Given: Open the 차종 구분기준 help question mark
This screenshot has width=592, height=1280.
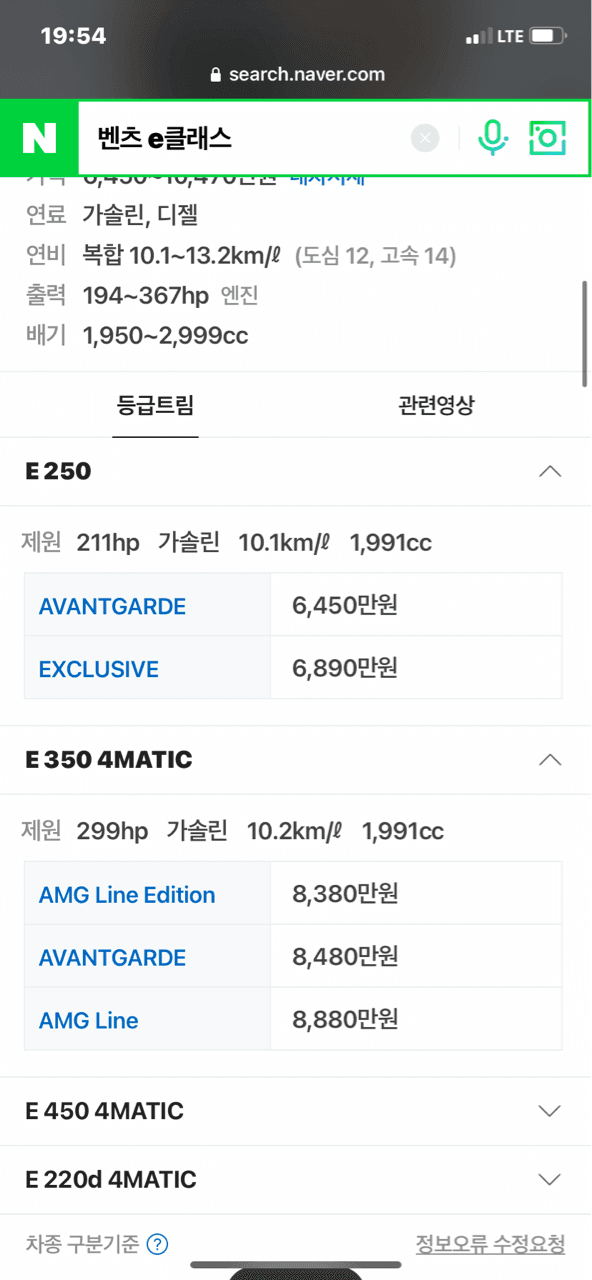Looking at the screenshot, I should coord(156,1244).
